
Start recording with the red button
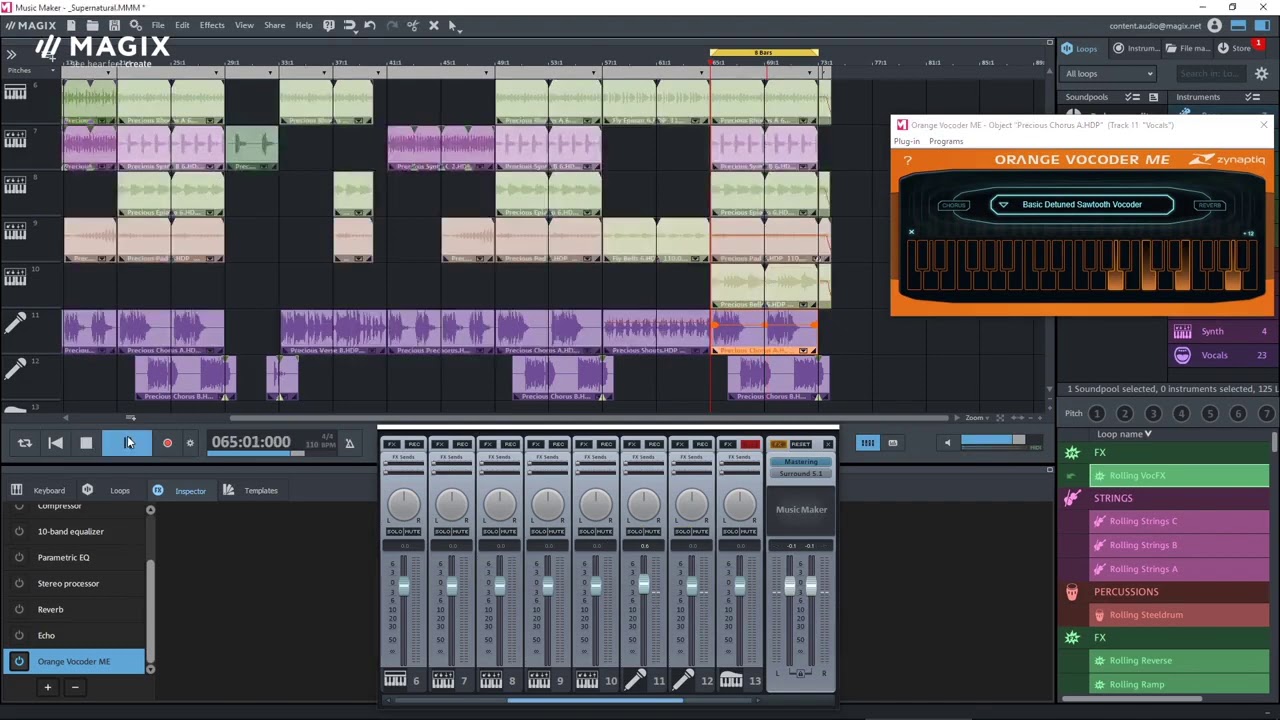point(167,443)
